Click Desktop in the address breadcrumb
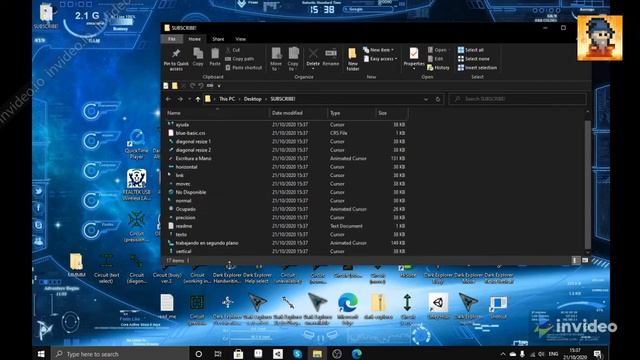This screenshot has height=360, width=640. (x=253, y=99)
